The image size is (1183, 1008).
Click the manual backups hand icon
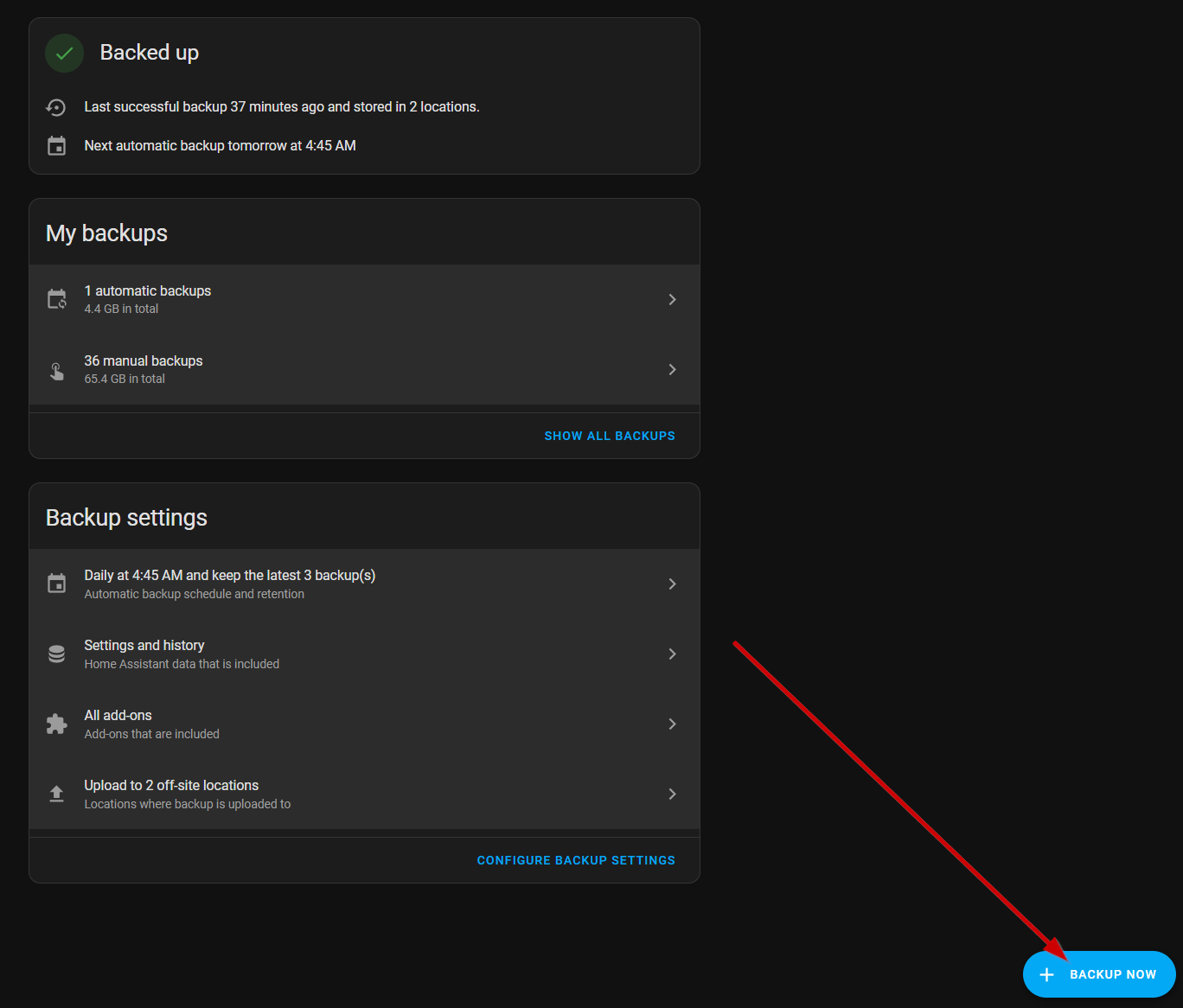click(56, 371)
